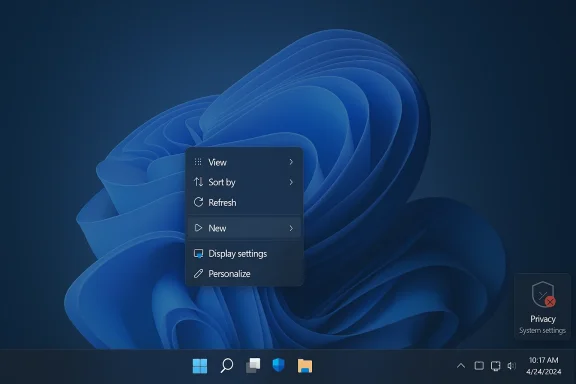This screenshot has width=576, height=384.
Task: Click the triangle icon beside New
Action: (198, 228)
